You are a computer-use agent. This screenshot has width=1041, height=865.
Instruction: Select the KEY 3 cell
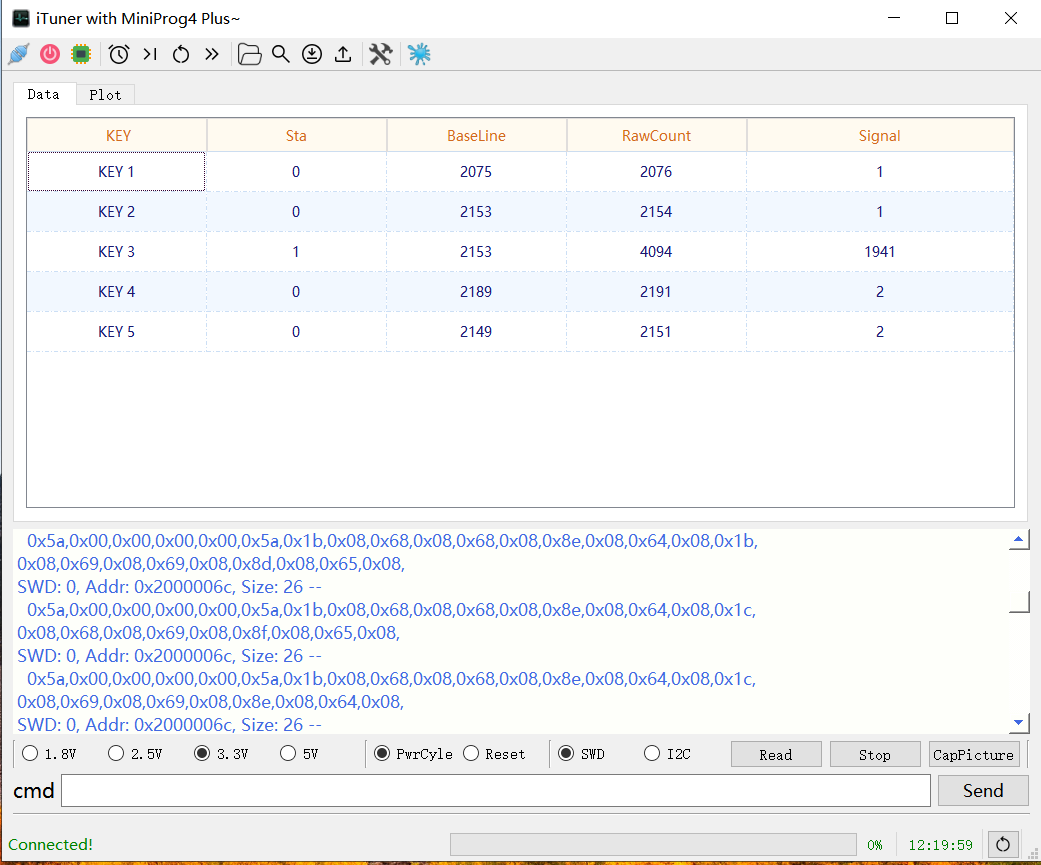117,252
